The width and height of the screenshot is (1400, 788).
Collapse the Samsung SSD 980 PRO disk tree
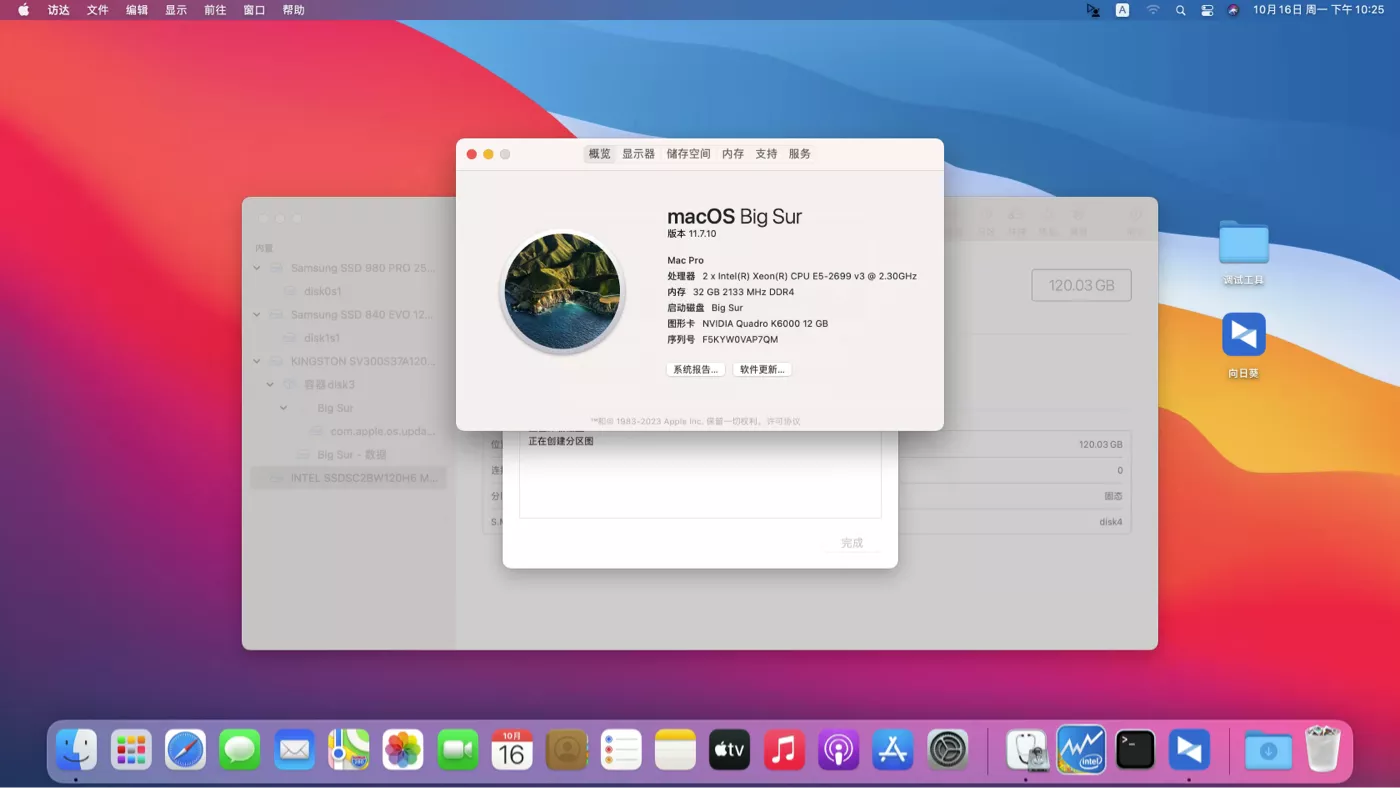255,267
